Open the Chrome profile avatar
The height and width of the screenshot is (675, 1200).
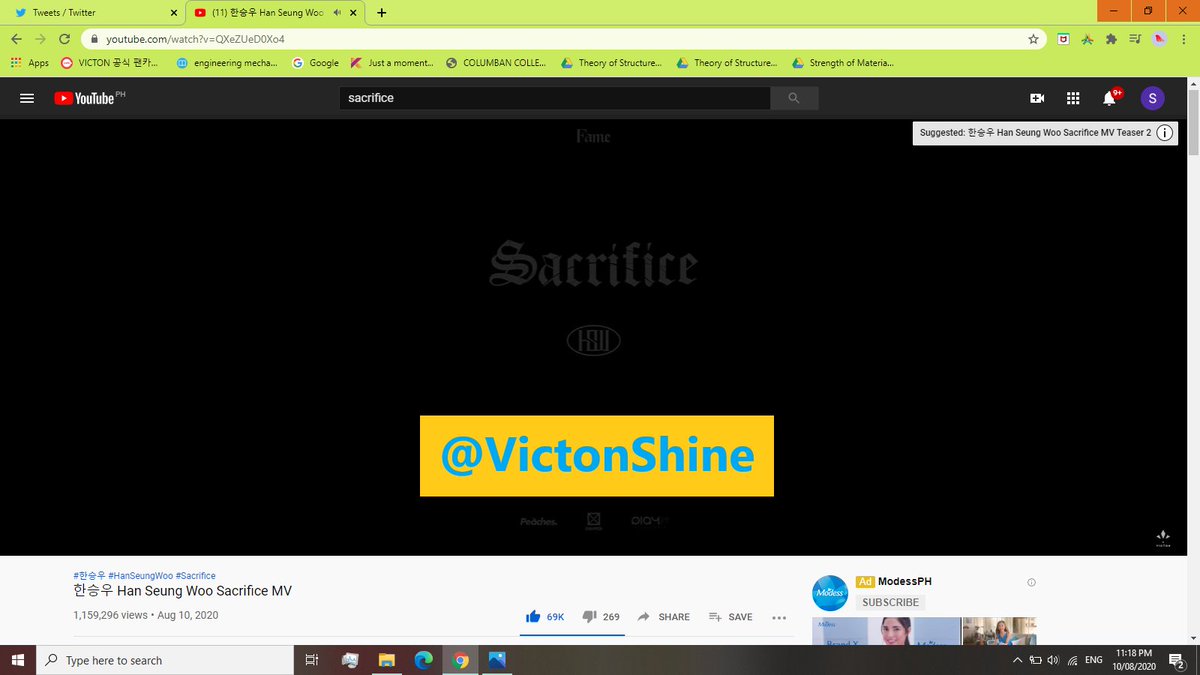click(x=1159, y=39)
